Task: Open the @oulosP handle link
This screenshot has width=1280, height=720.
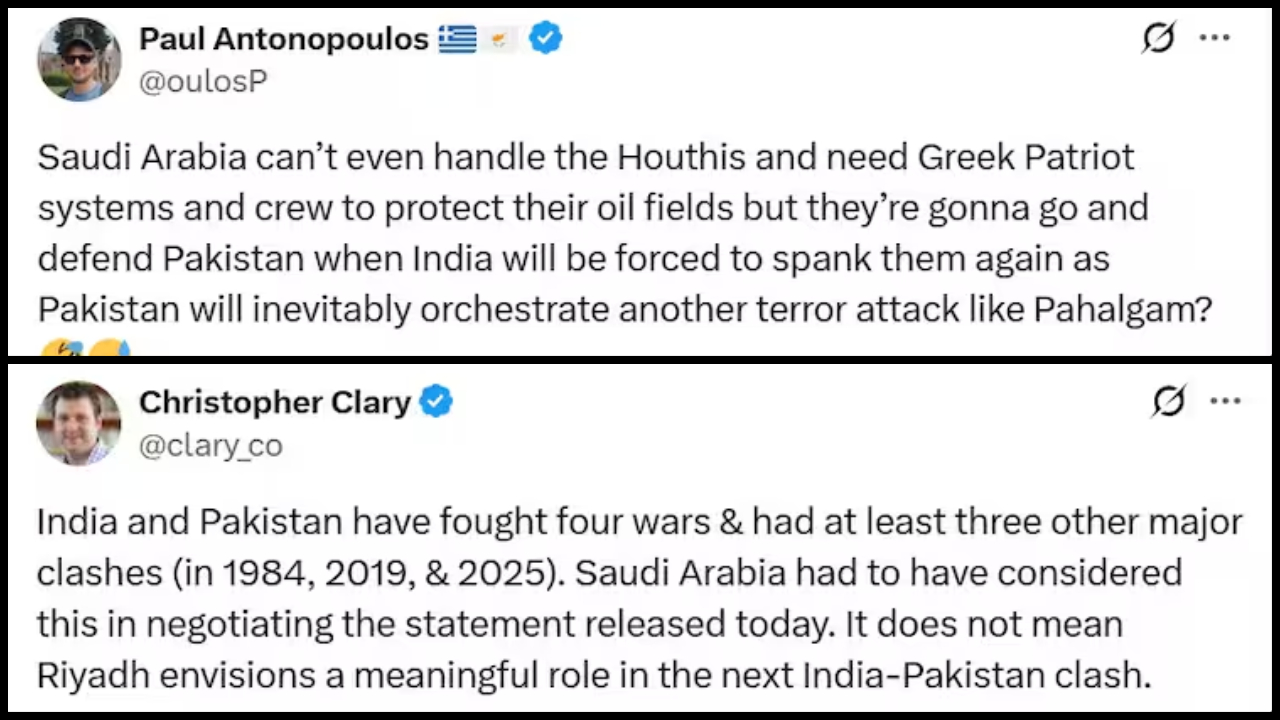Action: pyautogui.click(x=203, y=82)
